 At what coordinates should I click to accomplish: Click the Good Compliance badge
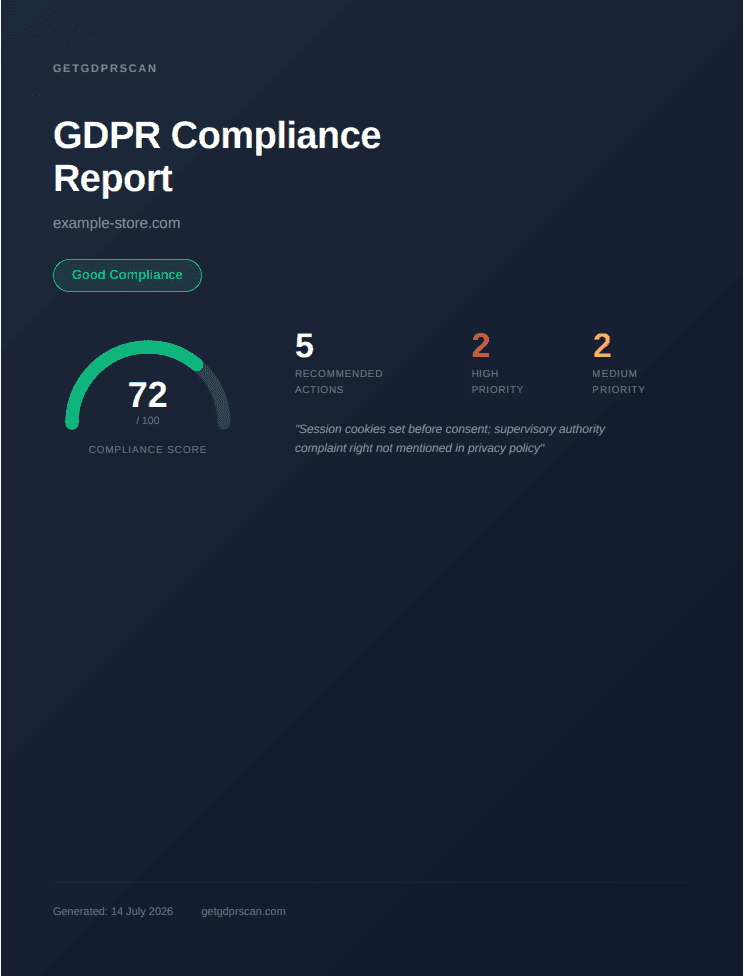(x=127, y=275)
